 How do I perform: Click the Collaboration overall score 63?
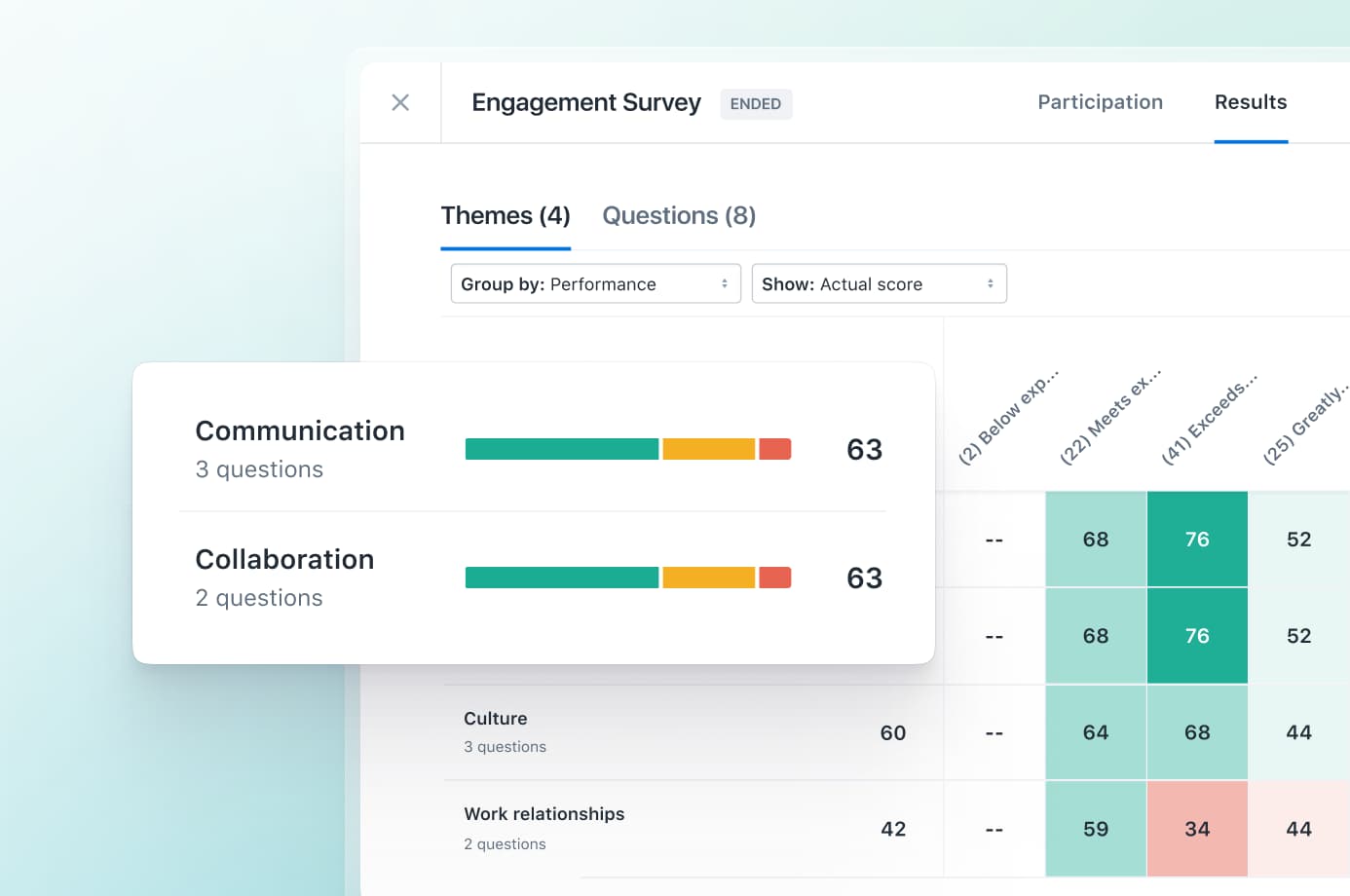tap(864, 578)
